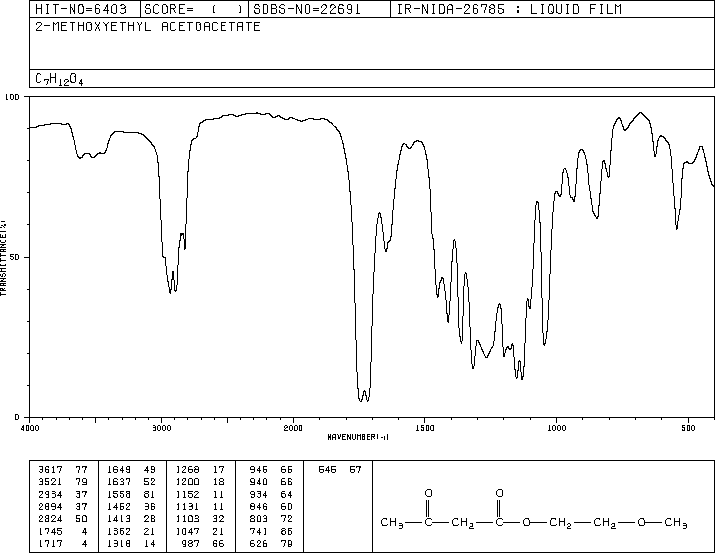Click the deepest carbonyl peak near 1745
The height and width of the screenshot is (553, 715).
click(361, 400)
